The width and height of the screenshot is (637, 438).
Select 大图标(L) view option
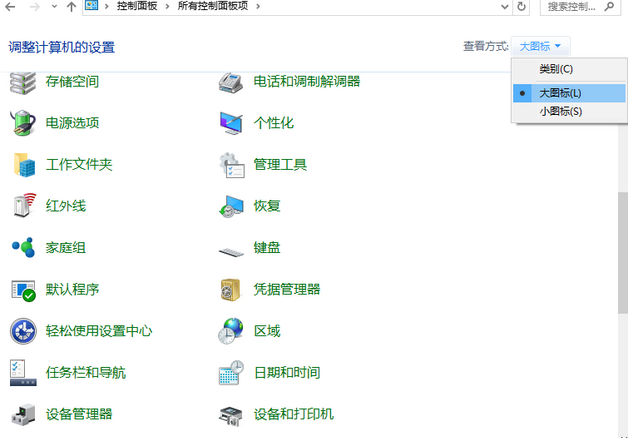coord(569,93)
